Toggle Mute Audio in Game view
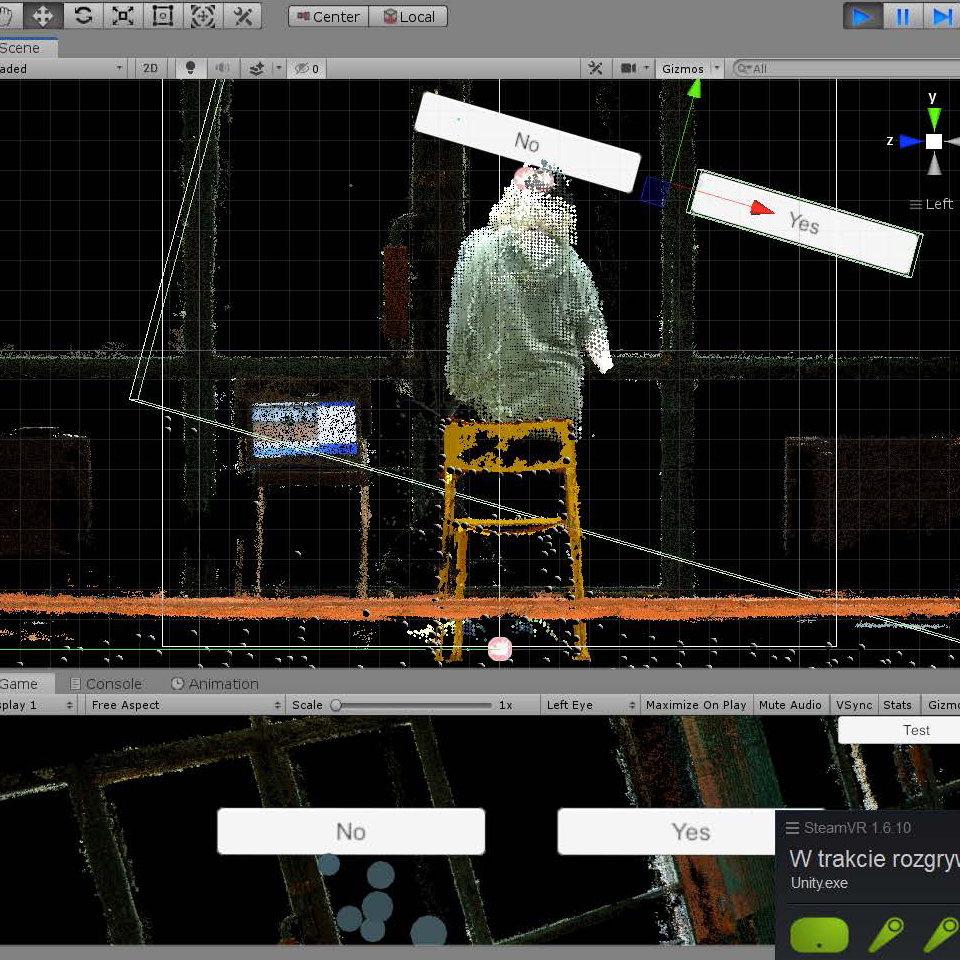The width and height of the screenshot is (960, 960). [x=790, y=705]
